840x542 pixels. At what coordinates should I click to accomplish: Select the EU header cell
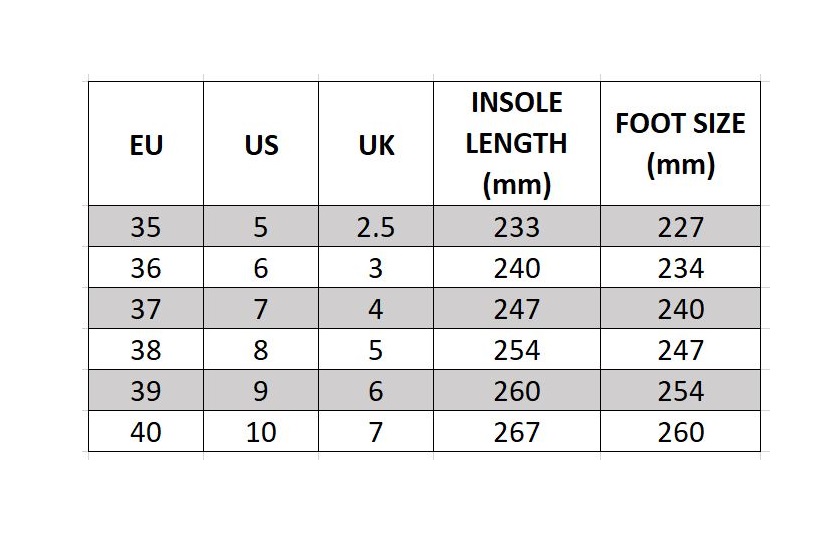pos(146,144)
